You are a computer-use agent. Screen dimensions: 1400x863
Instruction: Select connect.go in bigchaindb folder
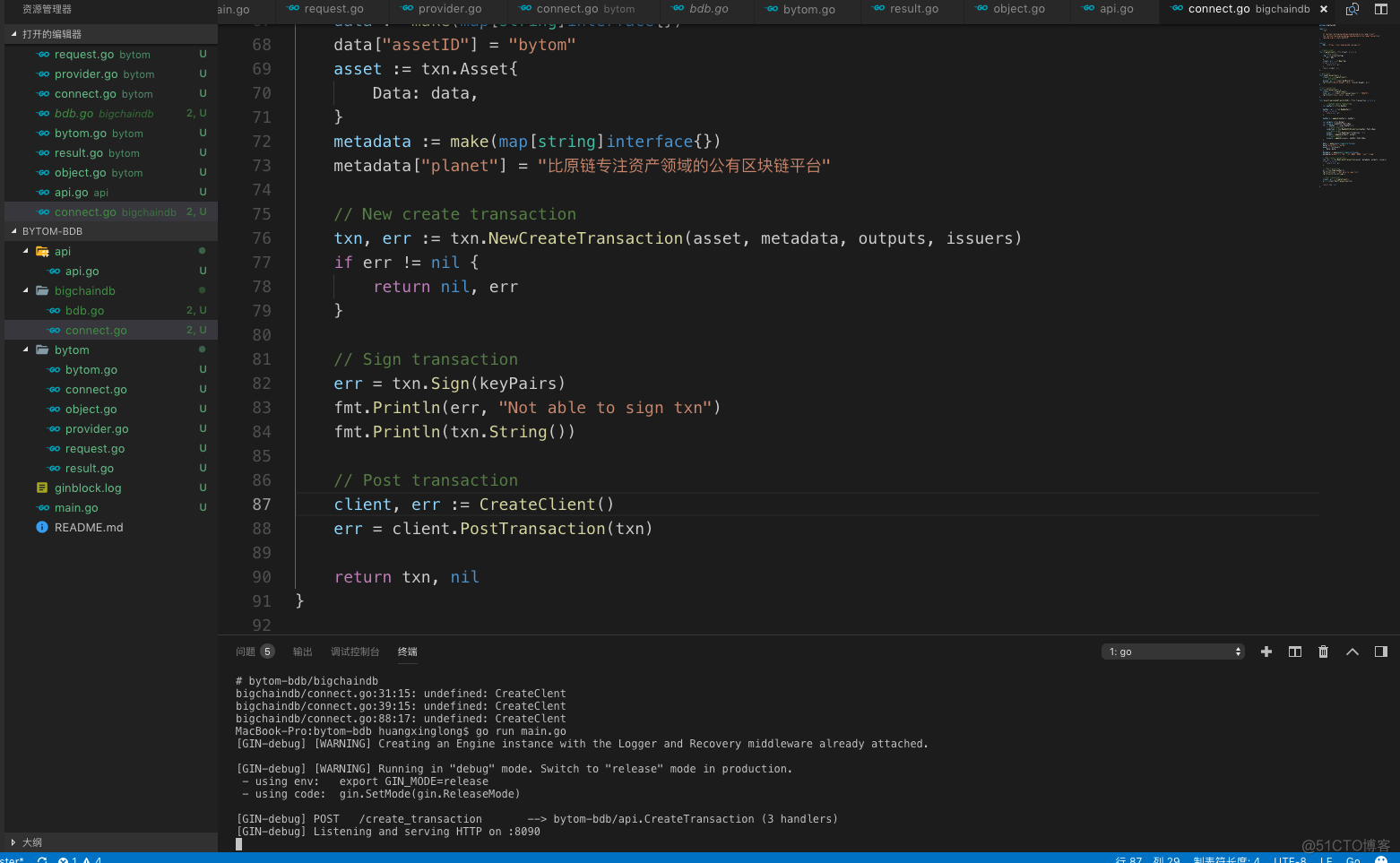[x=111, y=331]
